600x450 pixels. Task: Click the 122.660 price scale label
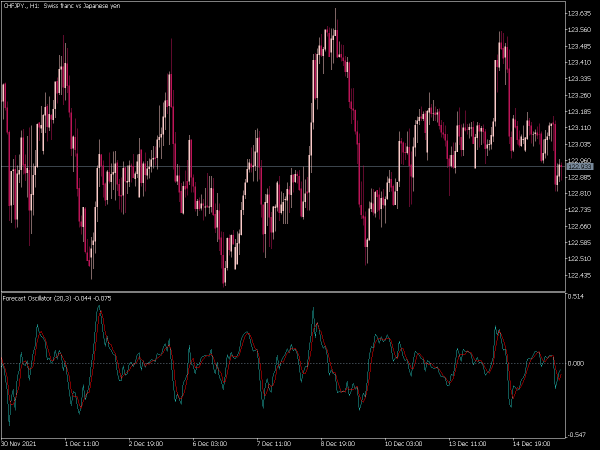[x=579, y=226]
